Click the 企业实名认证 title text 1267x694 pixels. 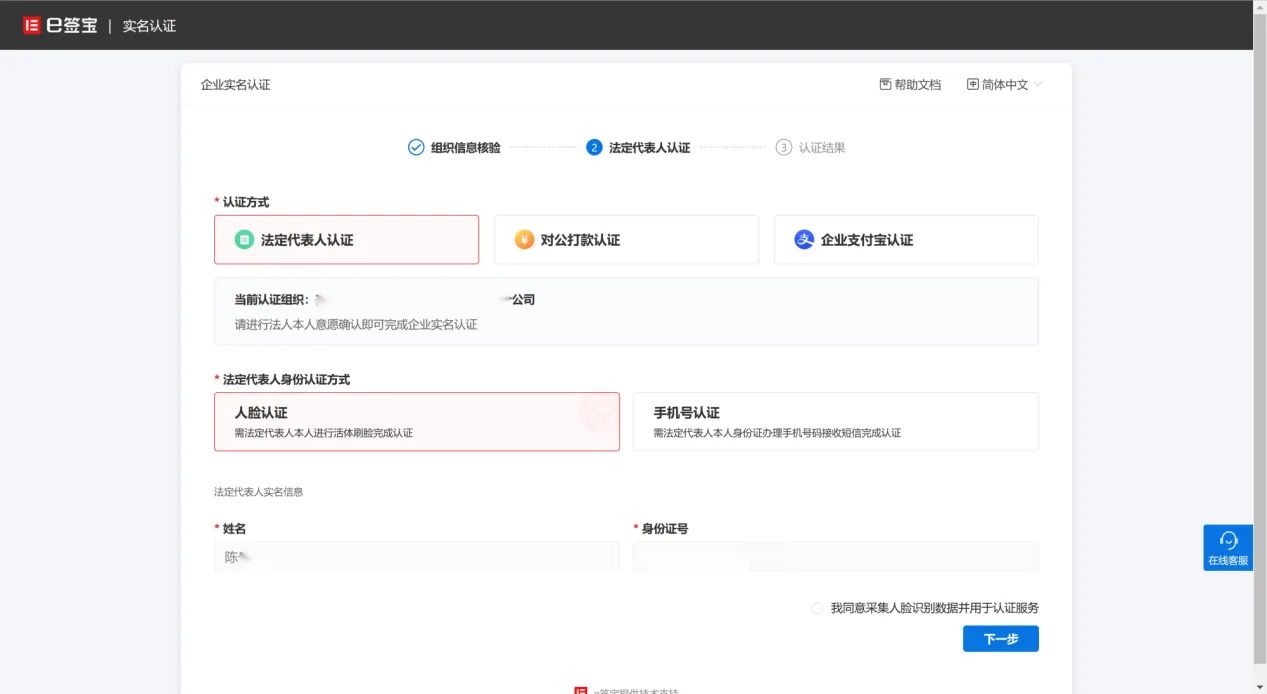(236, 85)
